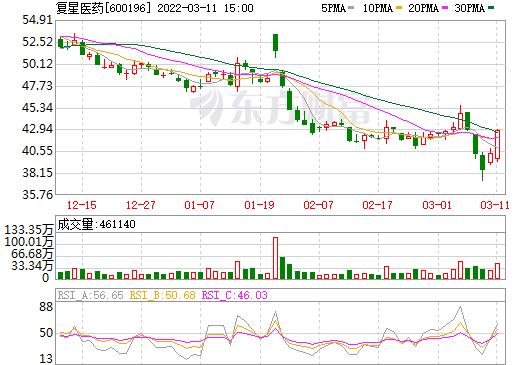Click the last red volume bar at the right edge
This screenshot has width=520, height=365.
pos(497,271)
